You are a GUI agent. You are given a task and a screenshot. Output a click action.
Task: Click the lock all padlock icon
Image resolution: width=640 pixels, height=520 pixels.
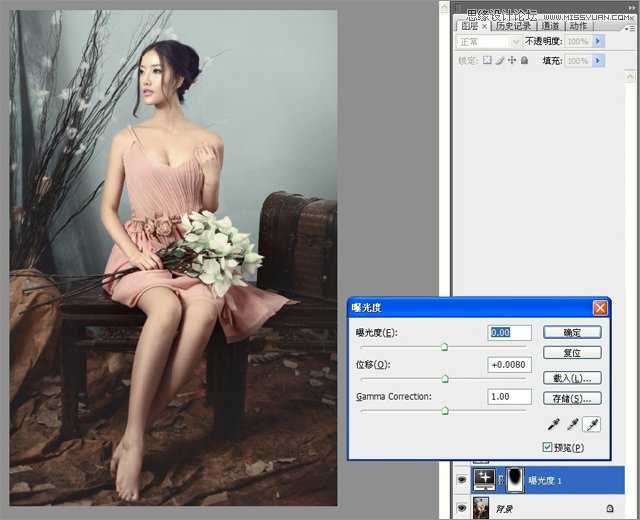[x=523, y=61]
